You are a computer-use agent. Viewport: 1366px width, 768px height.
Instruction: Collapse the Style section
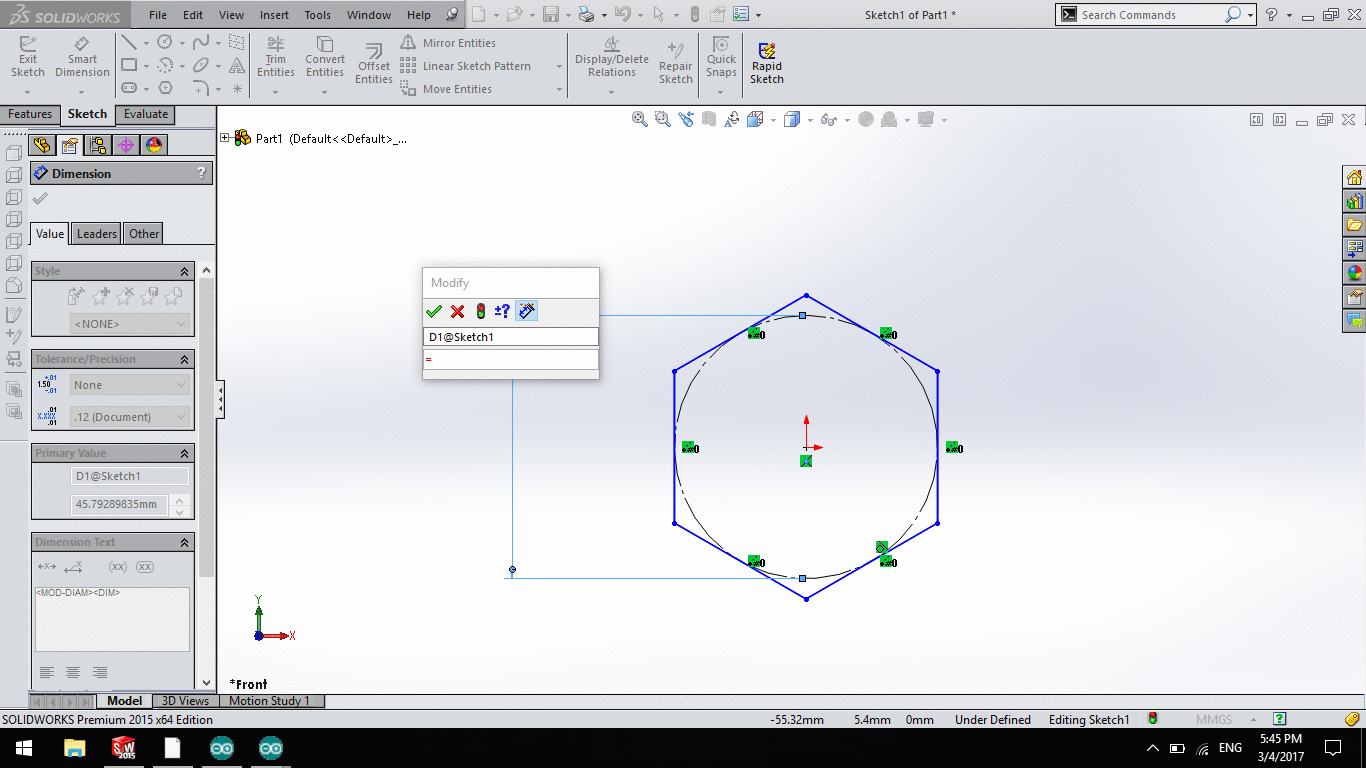click(x=184, y=271)
